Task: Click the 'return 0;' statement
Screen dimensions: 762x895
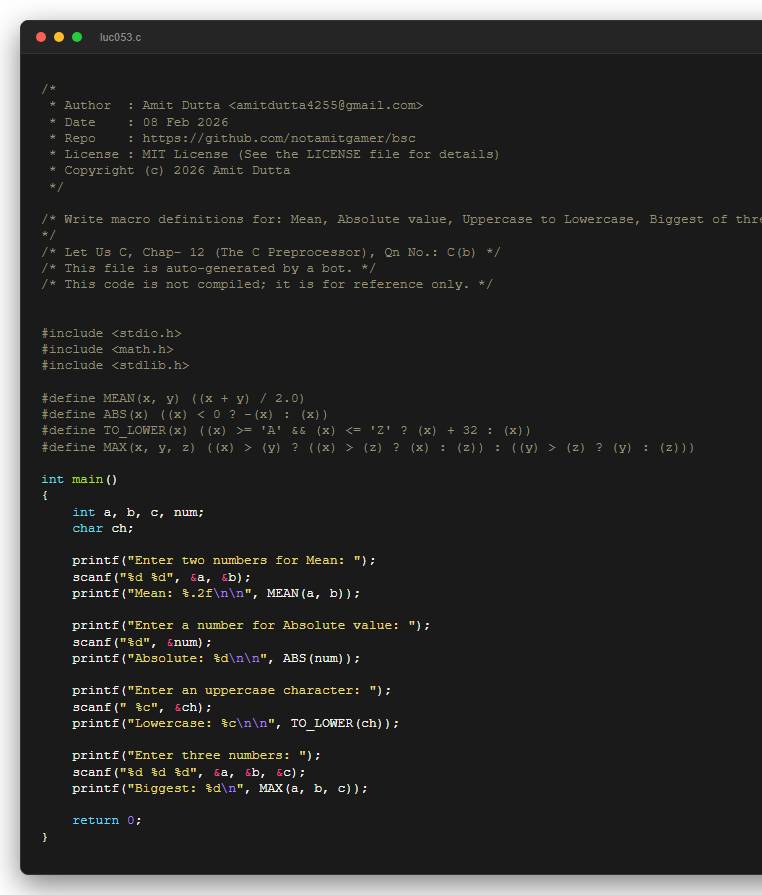Action: [x=107, y=821]
